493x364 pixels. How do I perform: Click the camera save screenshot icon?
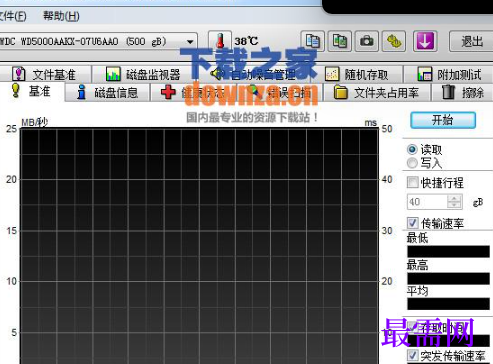pos(367,41)
